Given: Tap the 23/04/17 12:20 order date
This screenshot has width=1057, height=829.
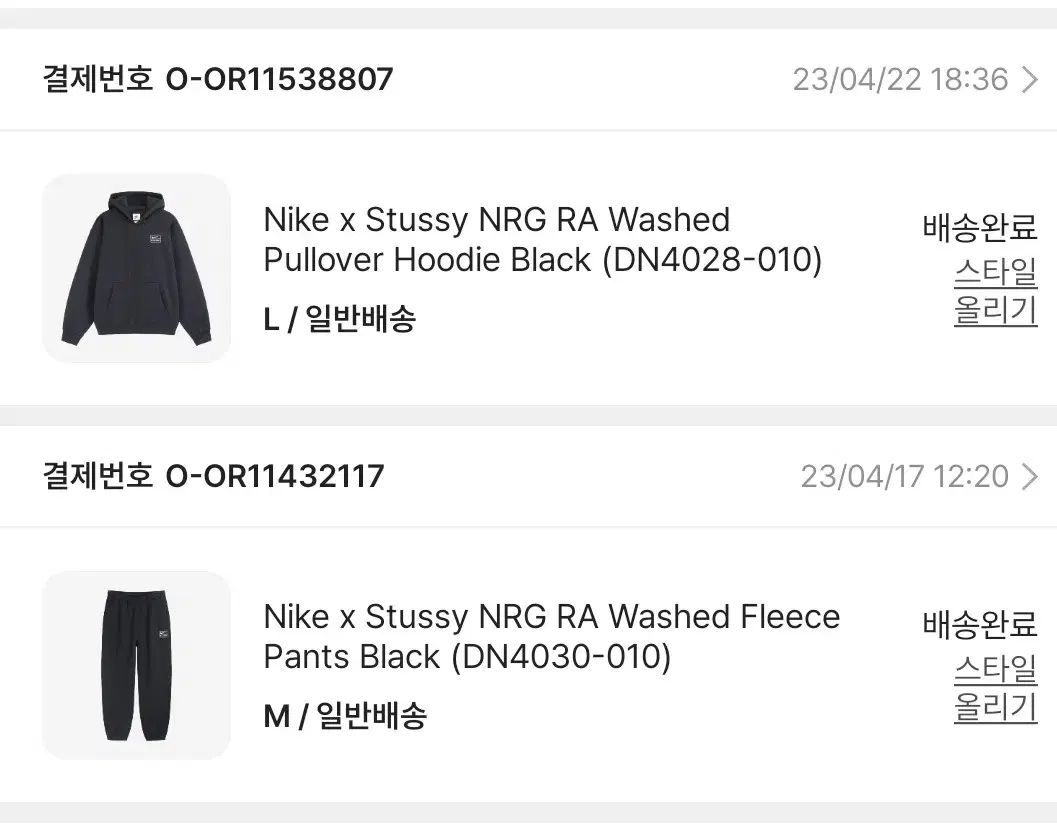Looking at the screenshot, I should tap(904, 476).
